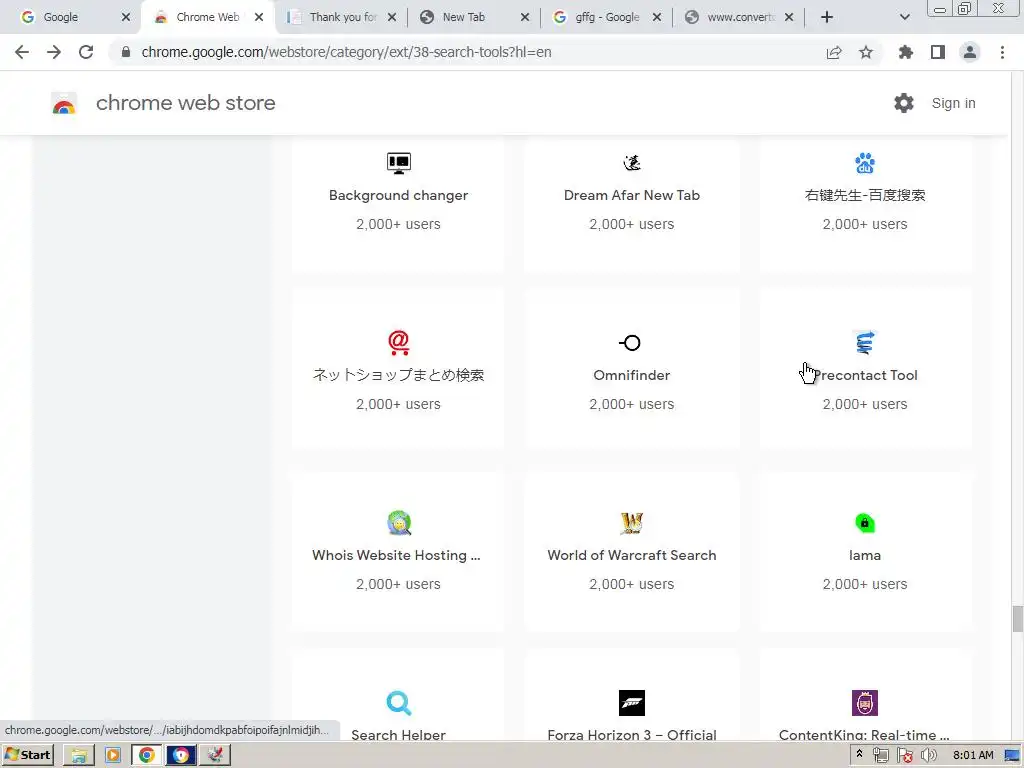Click the Whois Website Hosting globe icon
The height and width of the screenshot is (768, 1024).
coord(398,522)
